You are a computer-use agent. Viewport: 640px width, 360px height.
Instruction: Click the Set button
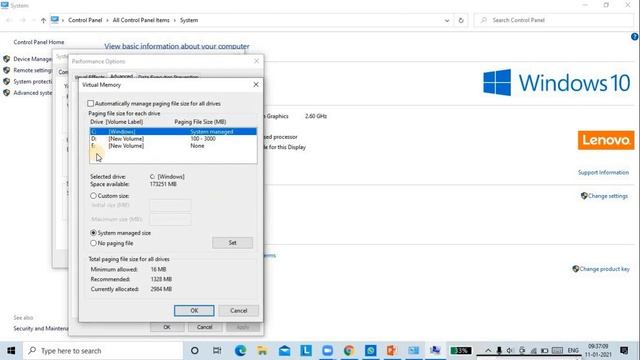232,243
